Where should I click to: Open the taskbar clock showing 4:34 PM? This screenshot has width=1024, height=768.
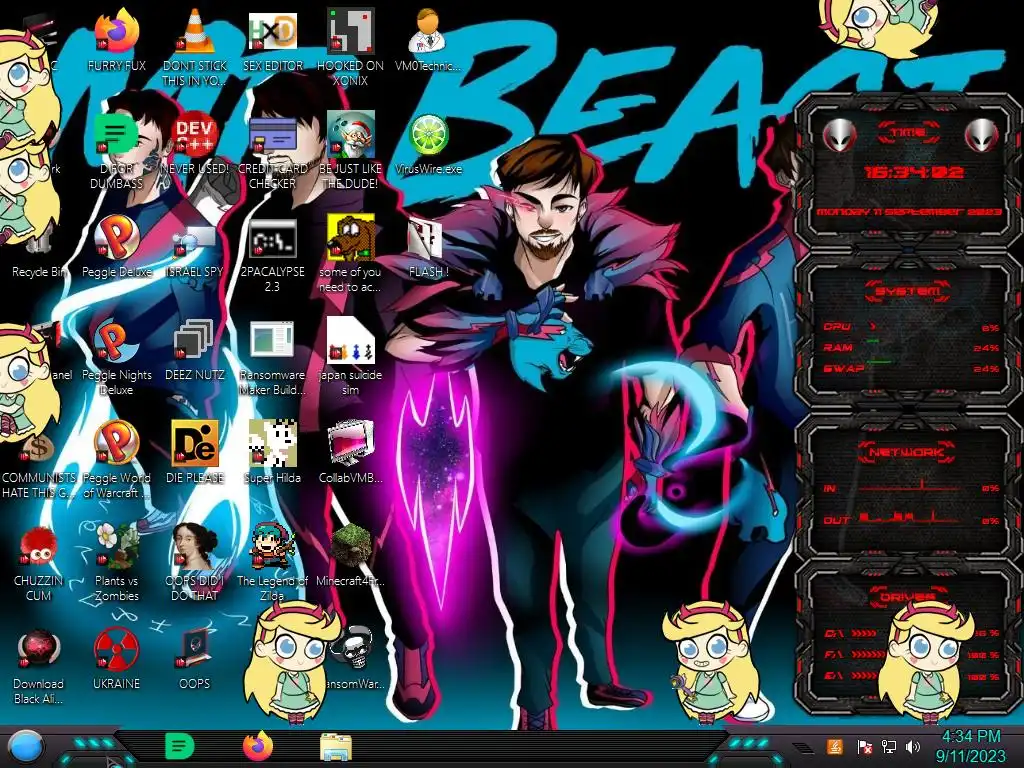point(970,746)
